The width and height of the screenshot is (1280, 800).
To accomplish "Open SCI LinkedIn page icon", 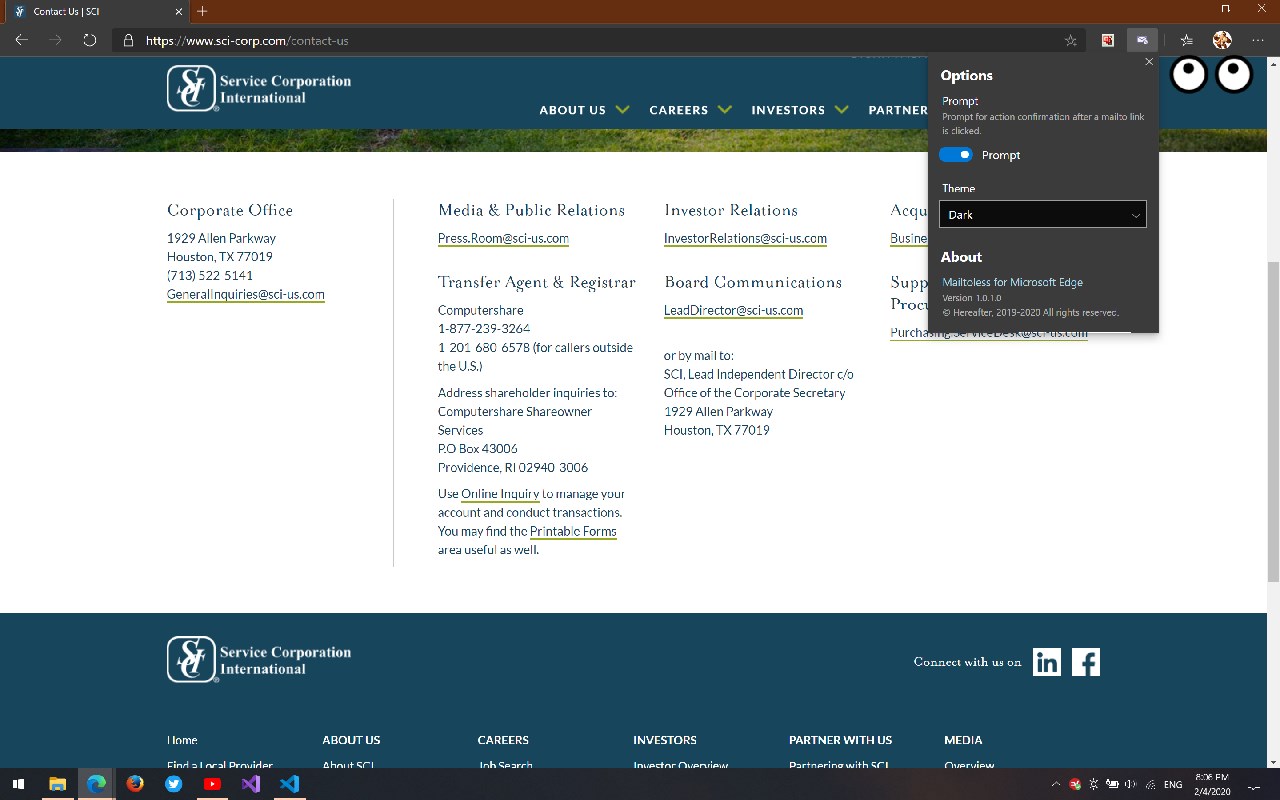I will pos(1047,662).
